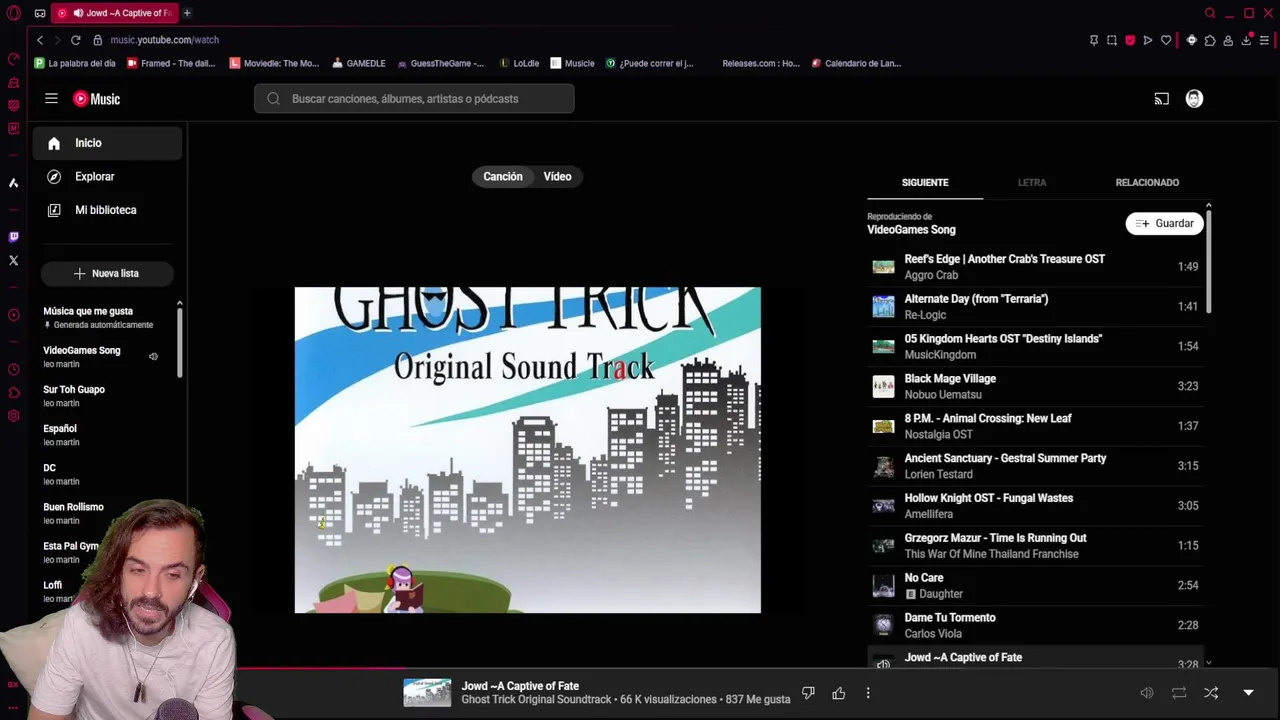This screenshot has width=1280, height=720.
Task: Focus the Buscar canciones search field
Action: [x=414, y=99]
